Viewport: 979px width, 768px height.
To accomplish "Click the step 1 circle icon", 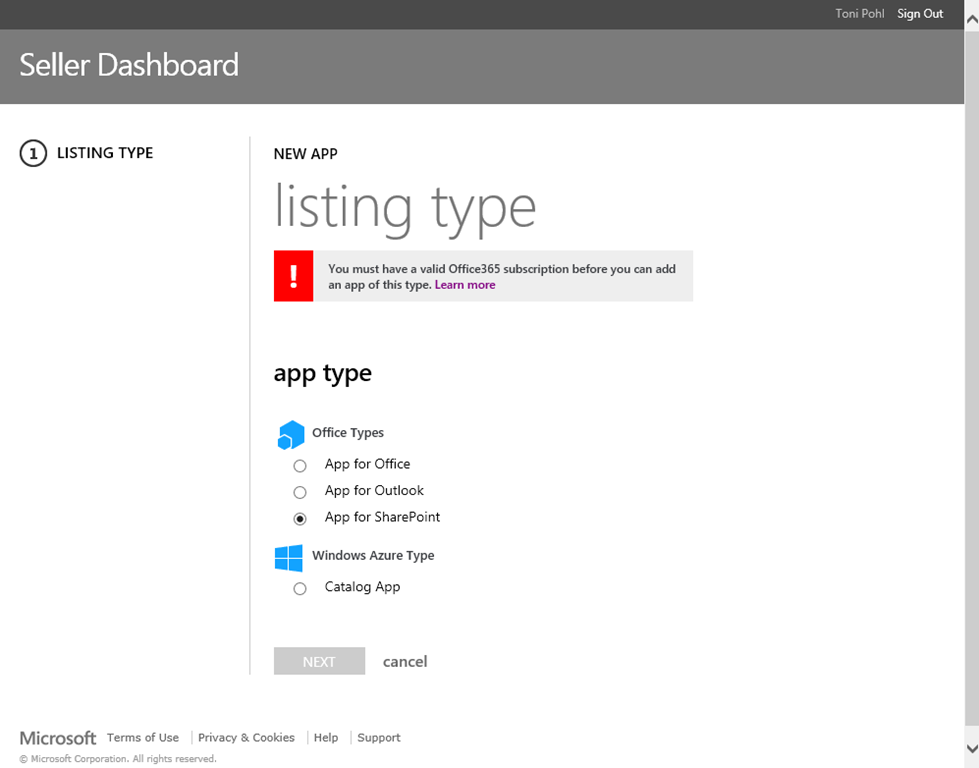I will coord(33,153).
